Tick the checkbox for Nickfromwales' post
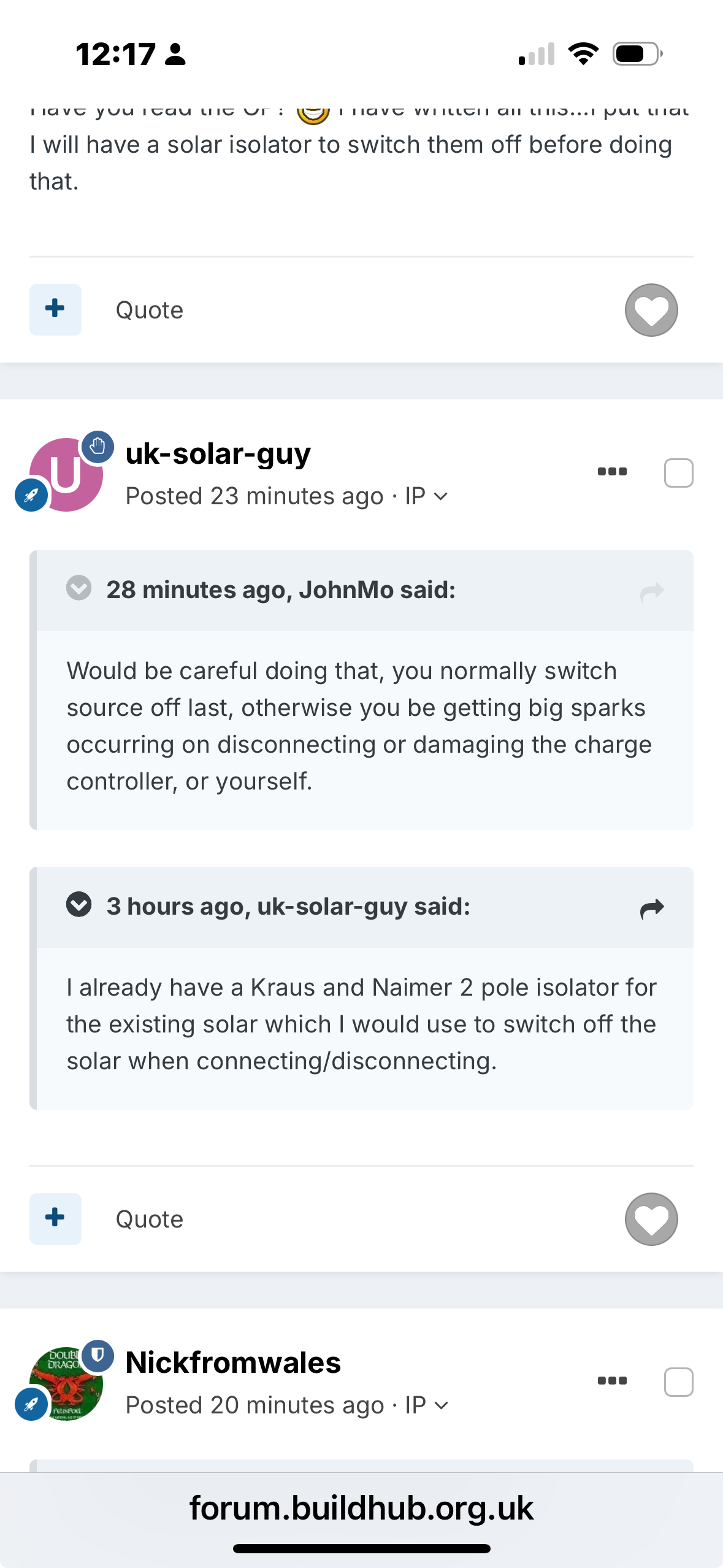This screenshot has width=723, height=1568. point(678,1382)
